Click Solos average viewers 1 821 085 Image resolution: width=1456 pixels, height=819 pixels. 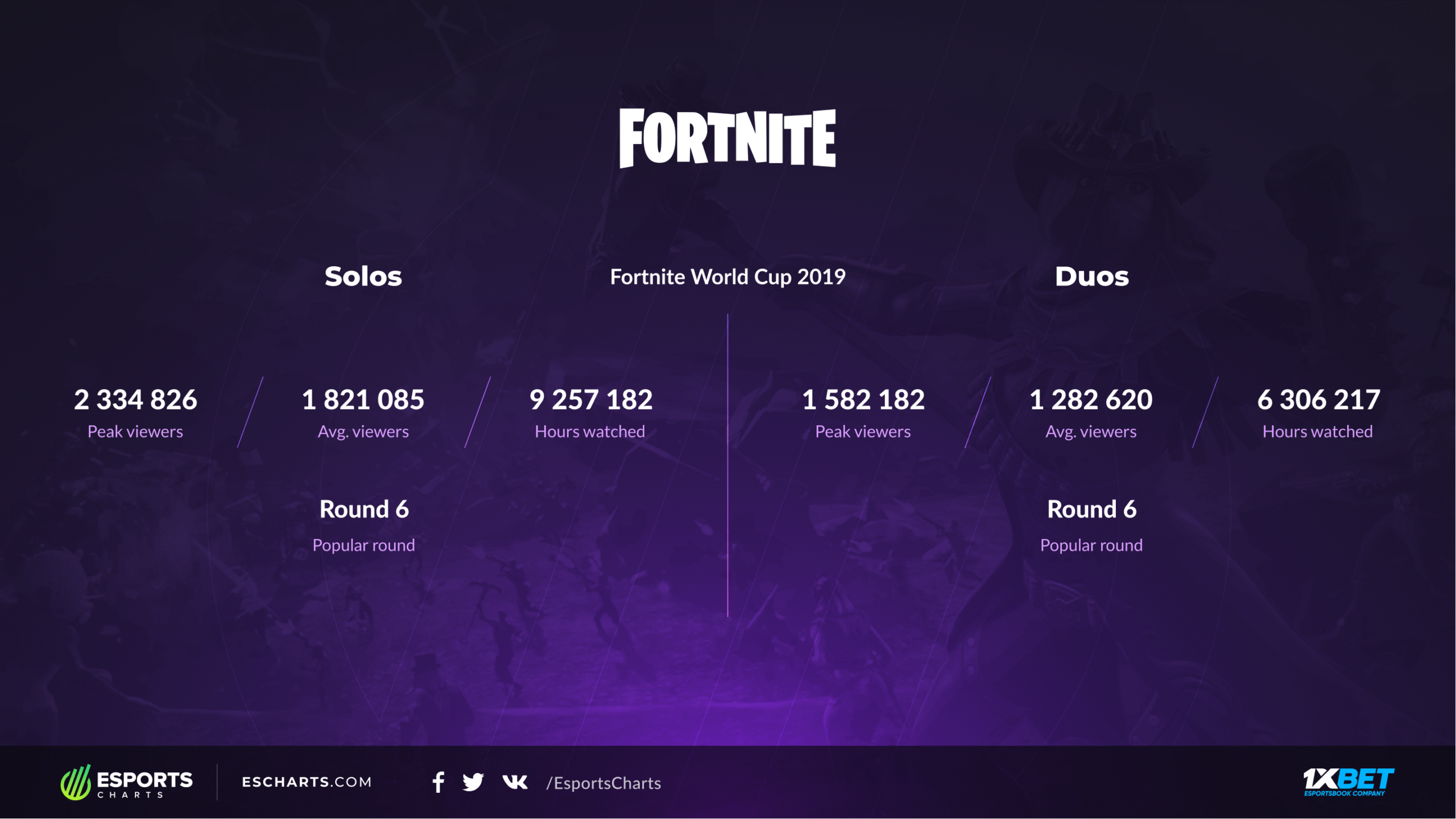363,400
